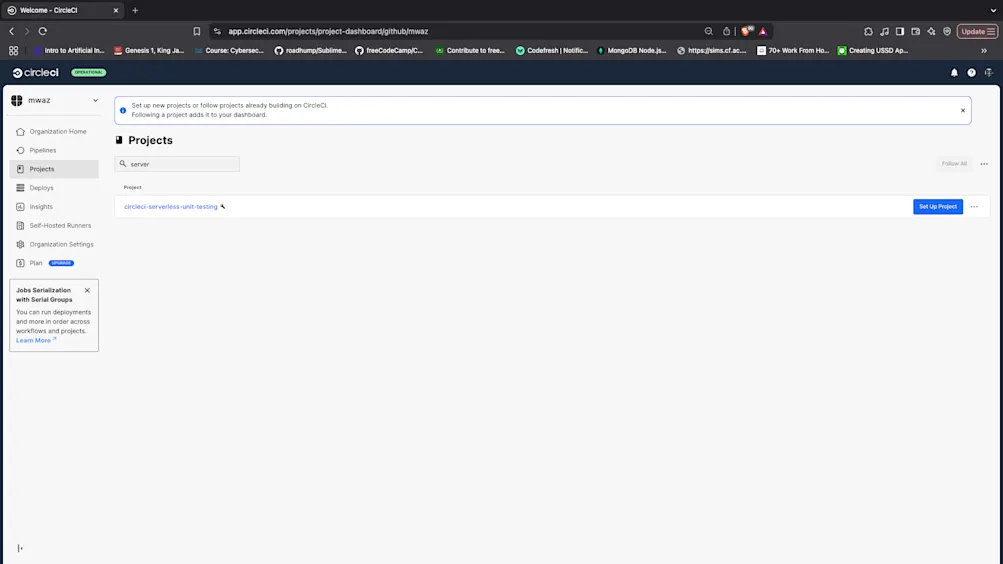Open a new browser tab
Viewport: 1003px width, 564px height.
coord(135,10)
